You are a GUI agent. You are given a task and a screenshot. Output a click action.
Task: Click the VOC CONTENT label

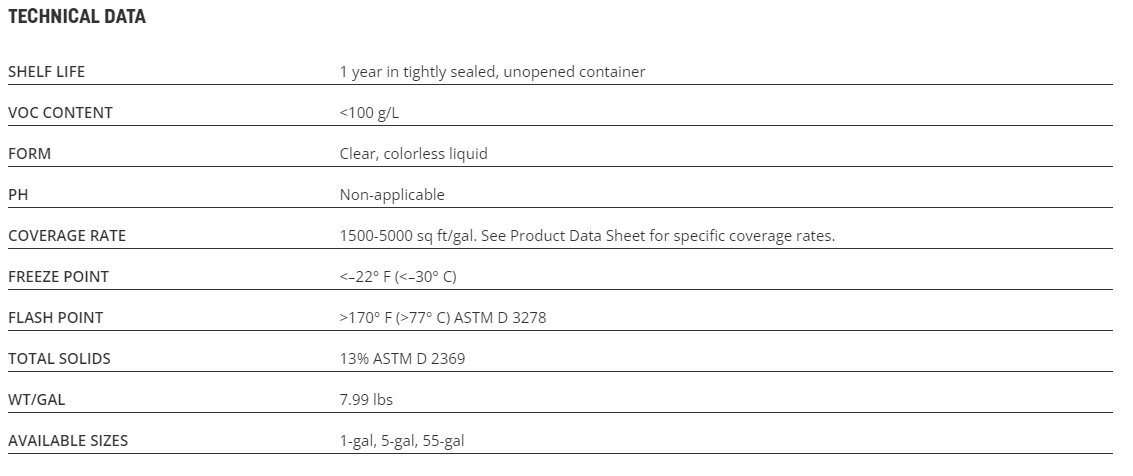click(60, 112)
